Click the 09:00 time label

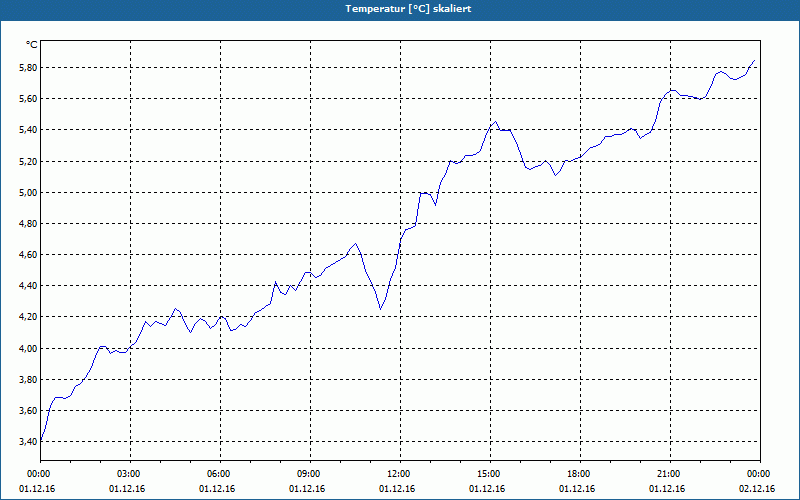tap(310, 474)
